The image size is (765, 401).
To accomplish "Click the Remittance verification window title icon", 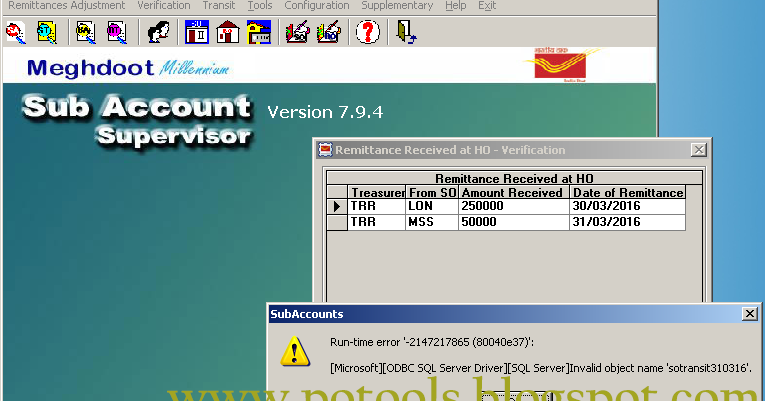I will [325, 150].
